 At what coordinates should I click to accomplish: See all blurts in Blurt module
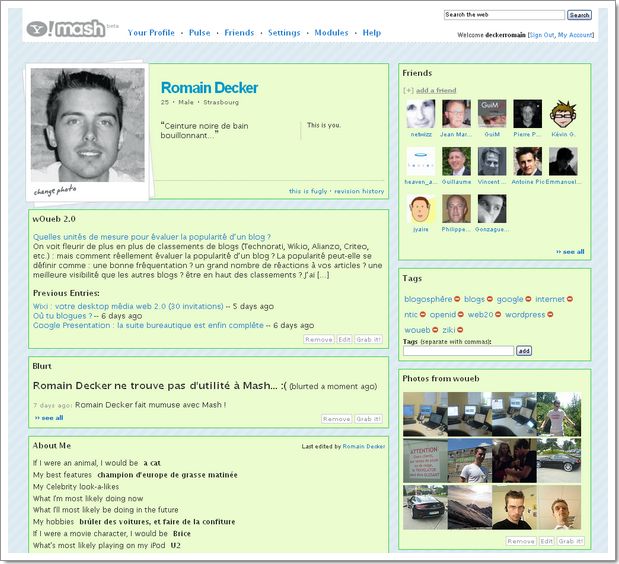click(x=49, y=418)
